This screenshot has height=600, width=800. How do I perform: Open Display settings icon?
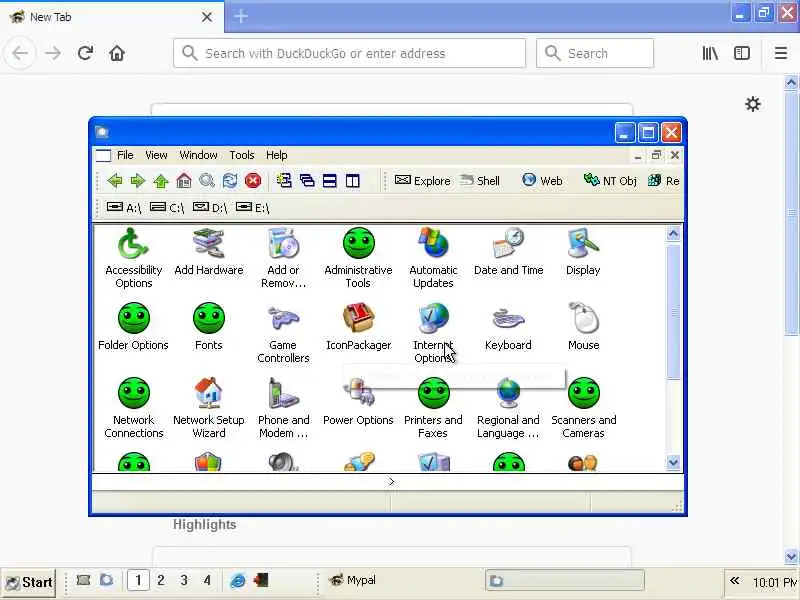point(583,252)
